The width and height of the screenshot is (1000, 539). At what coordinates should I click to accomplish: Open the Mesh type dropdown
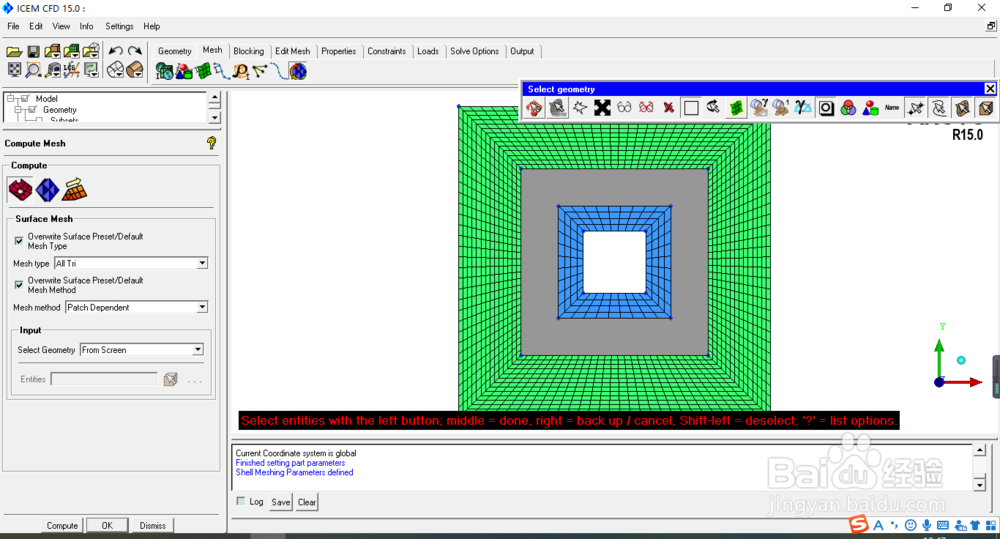click(202, 263)
